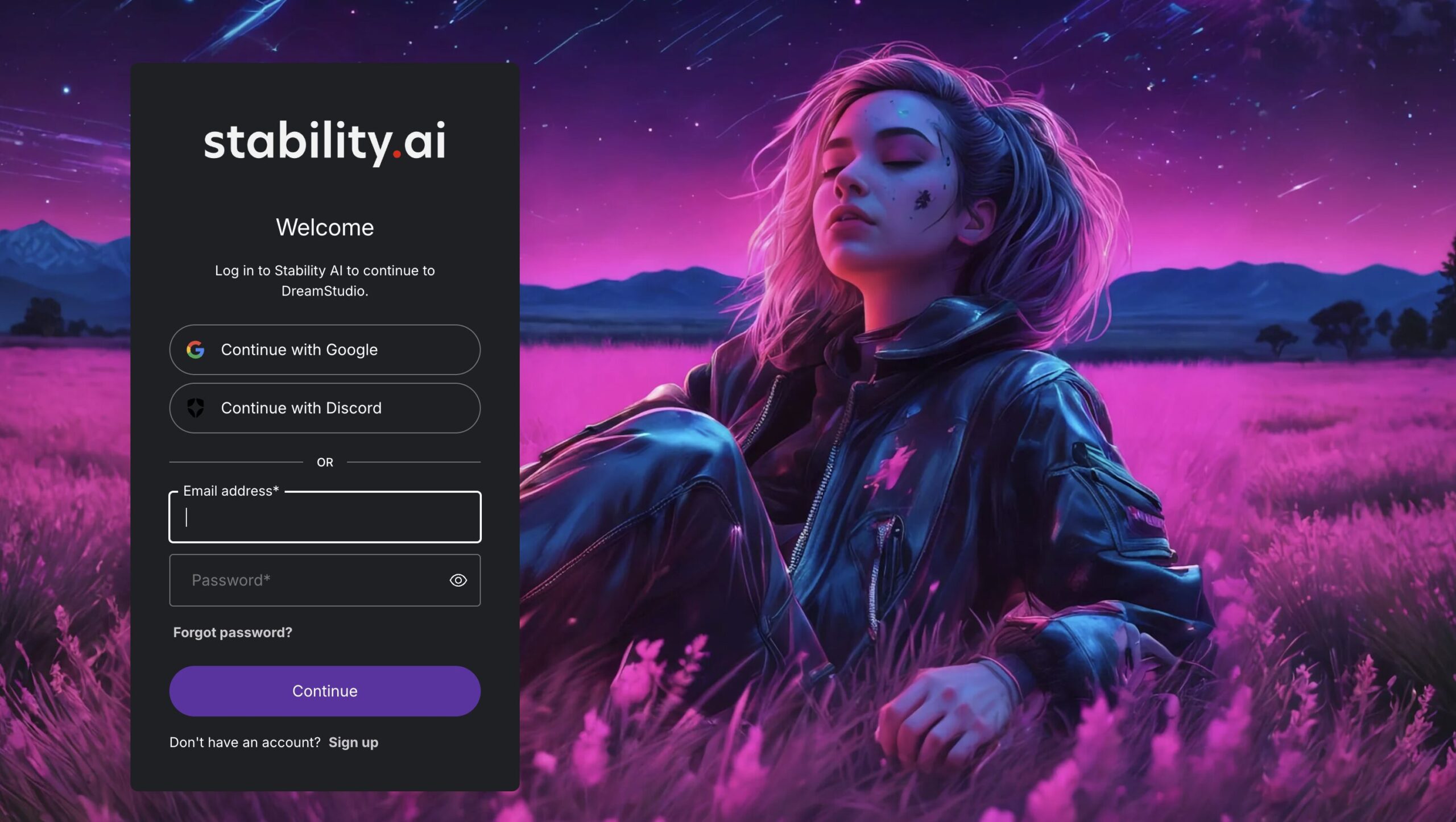Click the Welcome heading
This screenshot has height=822, width=1456.
pyautogui.click(x=325, y=228)
